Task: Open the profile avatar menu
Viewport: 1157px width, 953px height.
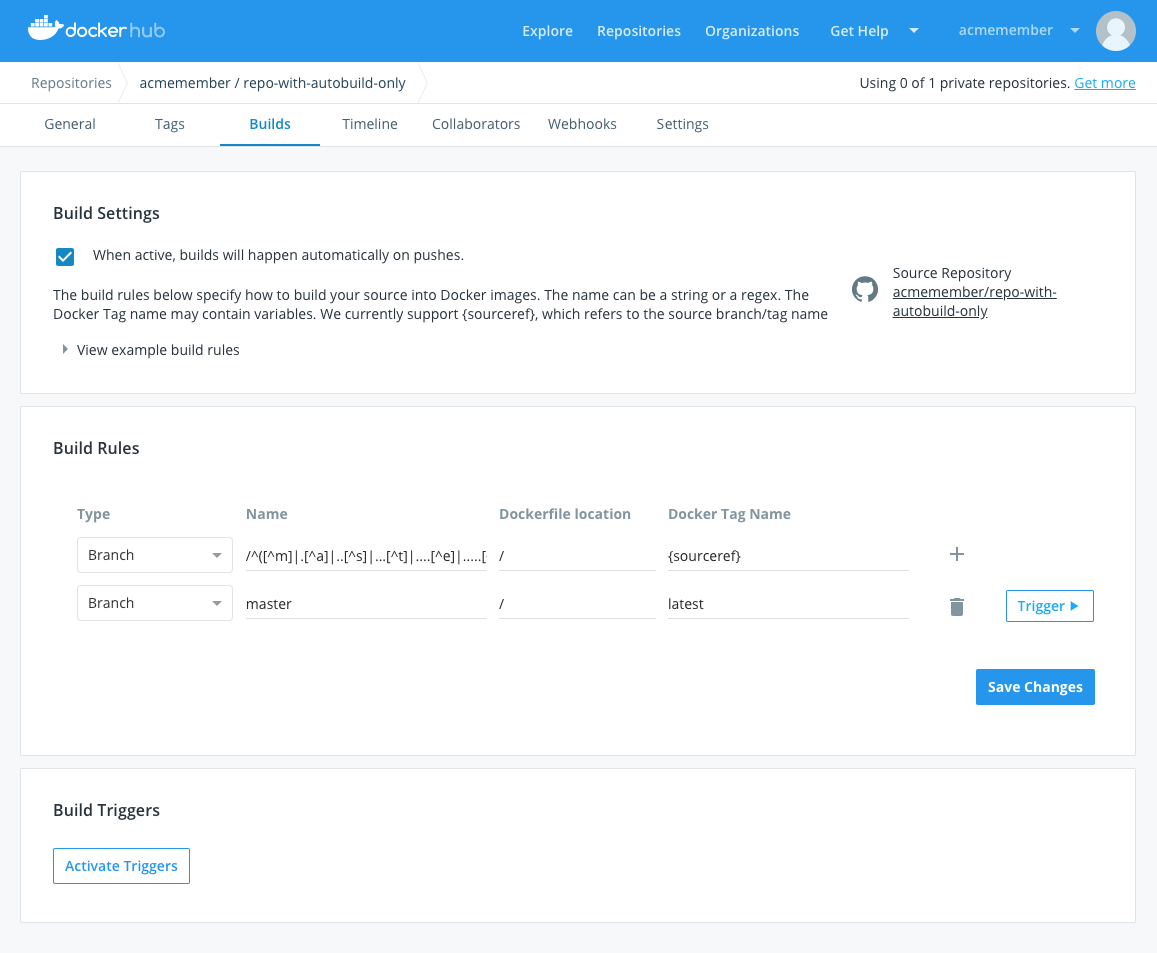Action: point(1115,31)
